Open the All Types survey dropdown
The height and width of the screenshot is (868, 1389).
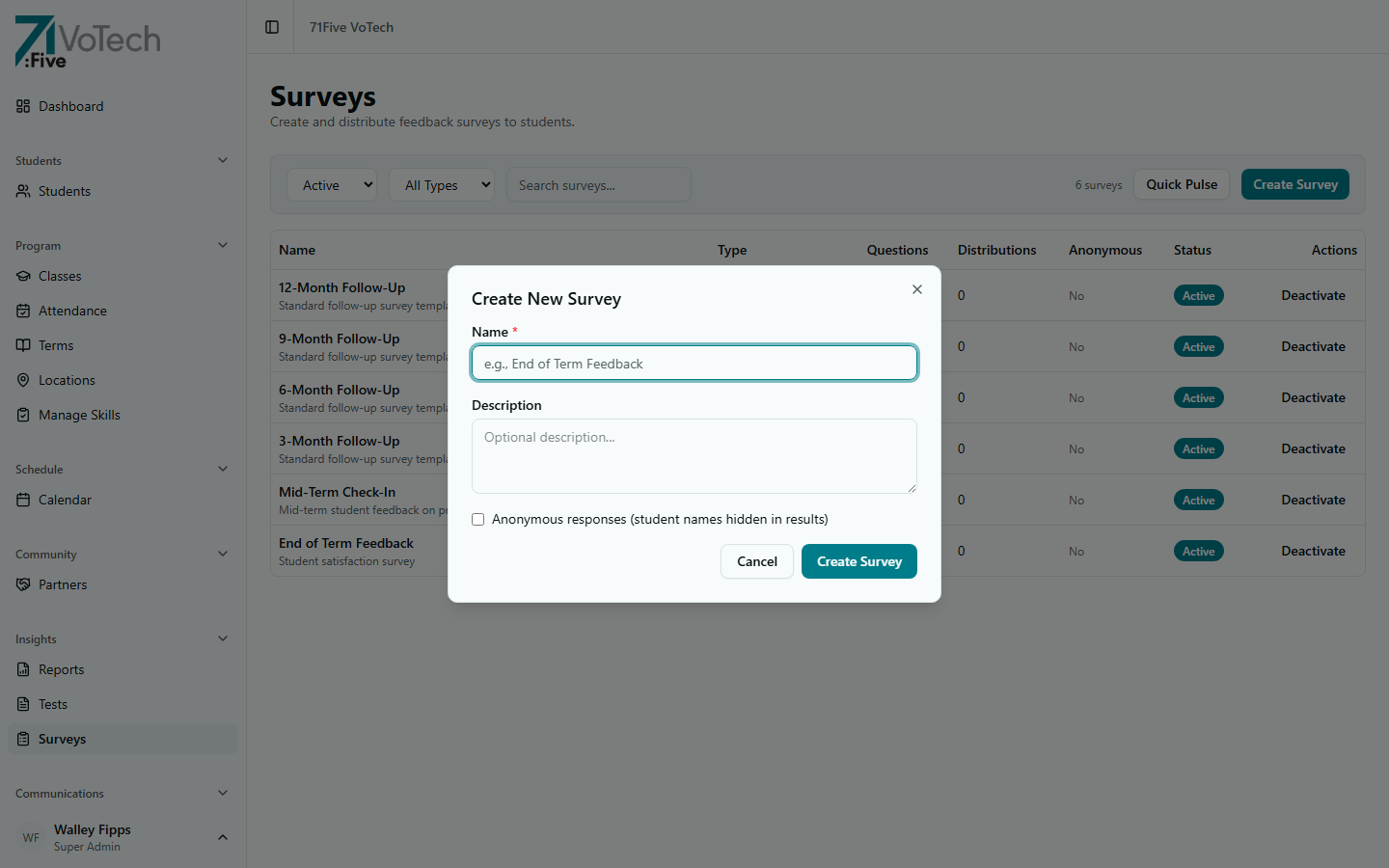click(x=441, y=184)
